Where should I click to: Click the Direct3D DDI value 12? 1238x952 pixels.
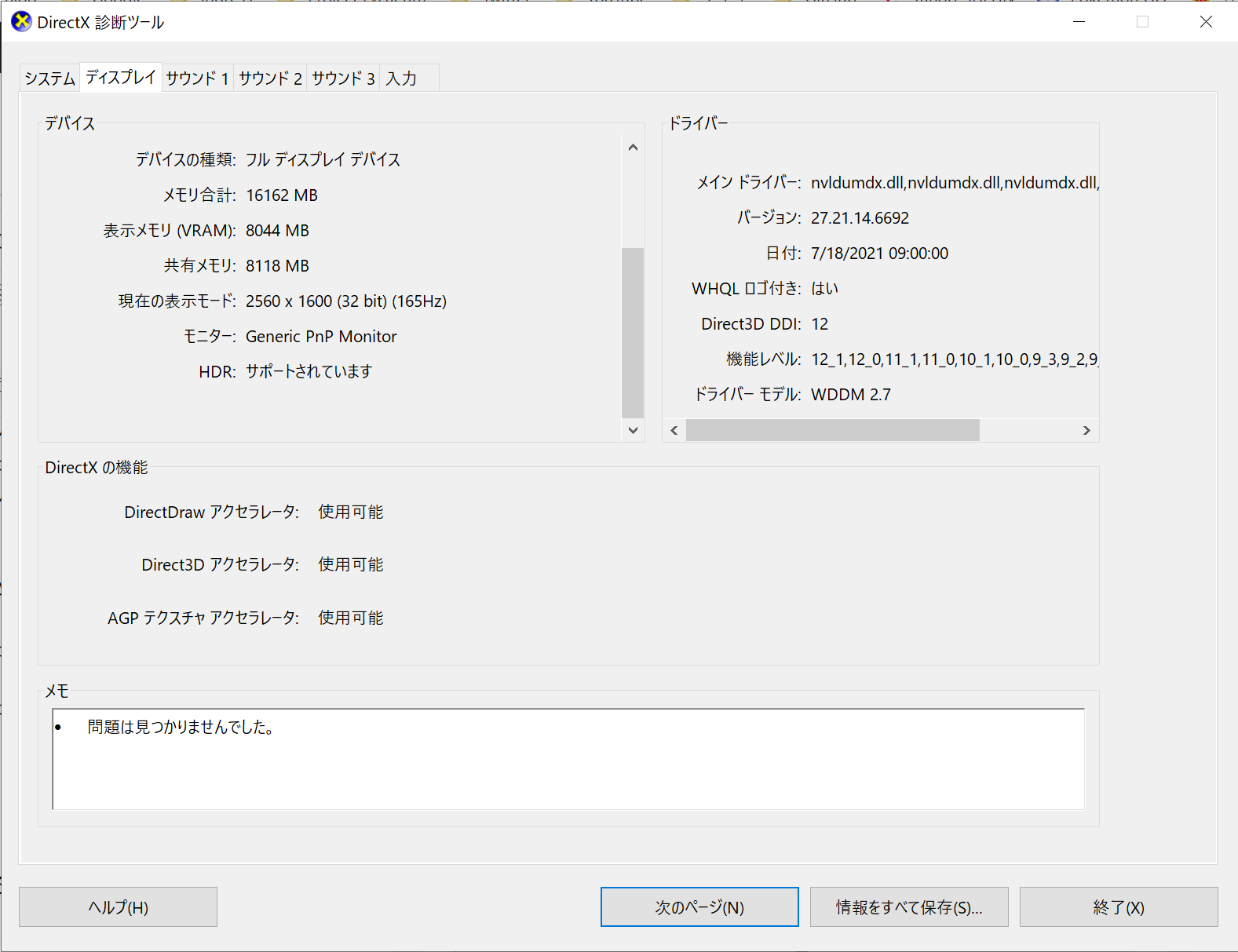click(820, 324)
